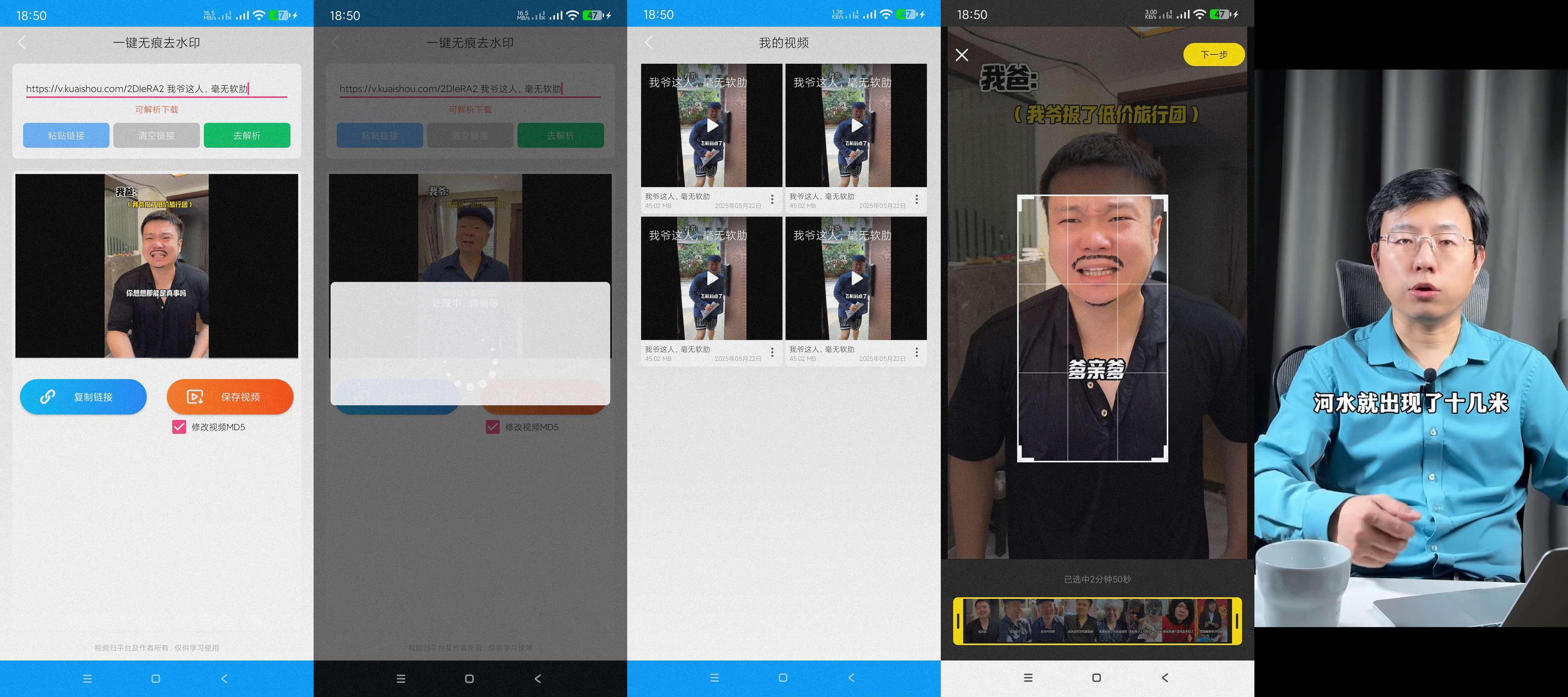Tap the orange 保存视频 button
Image resolution: width=1568 pixels, height=697 pixels.
click(230, 397)
